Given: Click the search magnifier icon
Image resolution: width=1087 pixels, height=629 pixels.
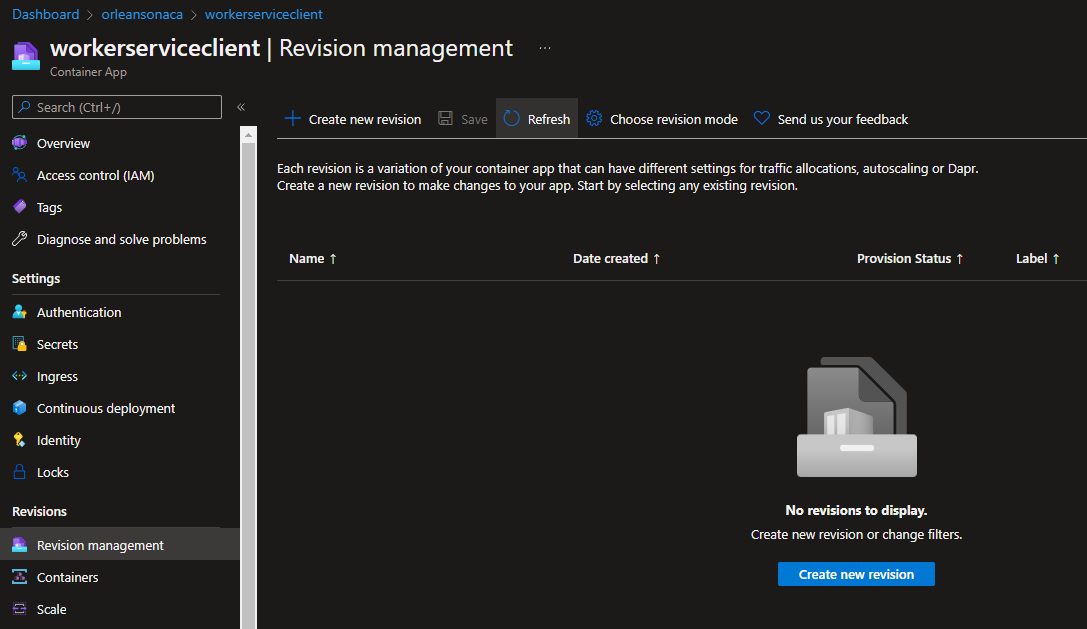Looking at the screenshot, I should pos(25,107).
